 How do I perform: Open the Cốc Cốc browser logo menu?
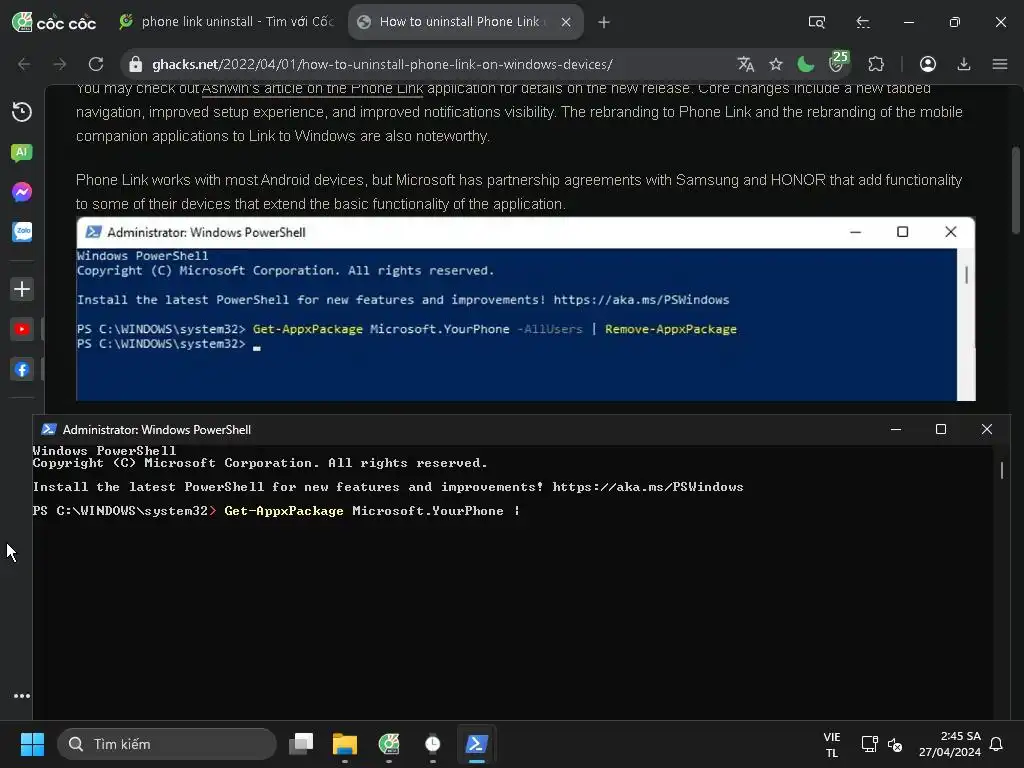[x=54, y=22]
